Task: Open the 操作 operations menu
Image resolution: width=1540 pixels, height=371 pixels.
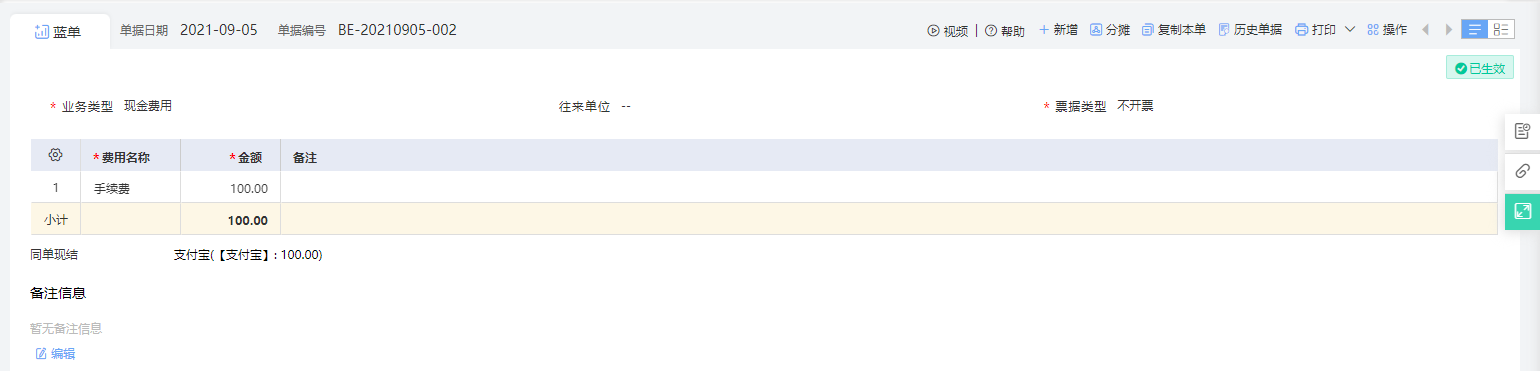Action: click(1387, 30)
